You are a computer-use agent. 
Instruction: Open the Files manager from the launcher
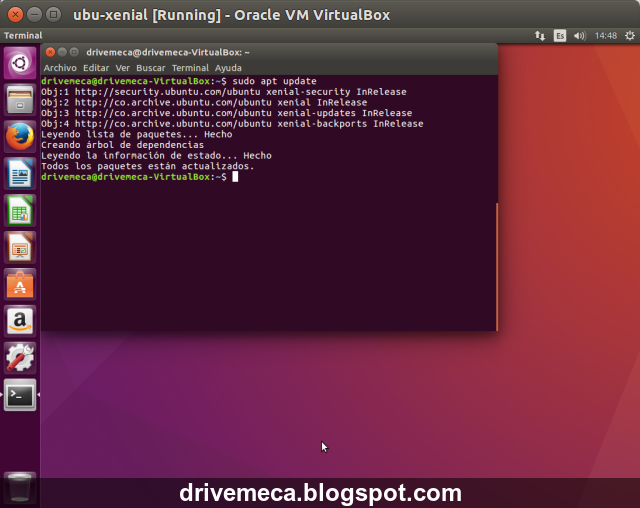pyautogui.click(x=20, y=100)
